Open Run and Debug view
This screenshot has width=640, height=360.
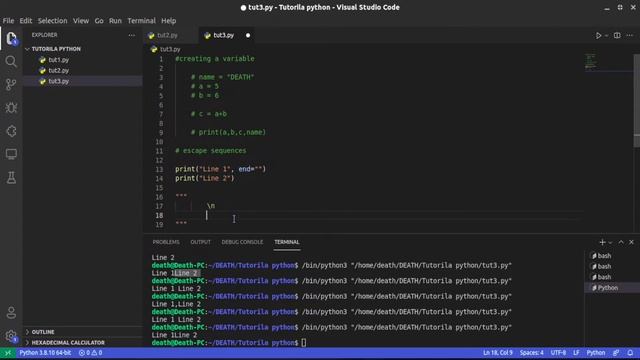coord(11,108)
